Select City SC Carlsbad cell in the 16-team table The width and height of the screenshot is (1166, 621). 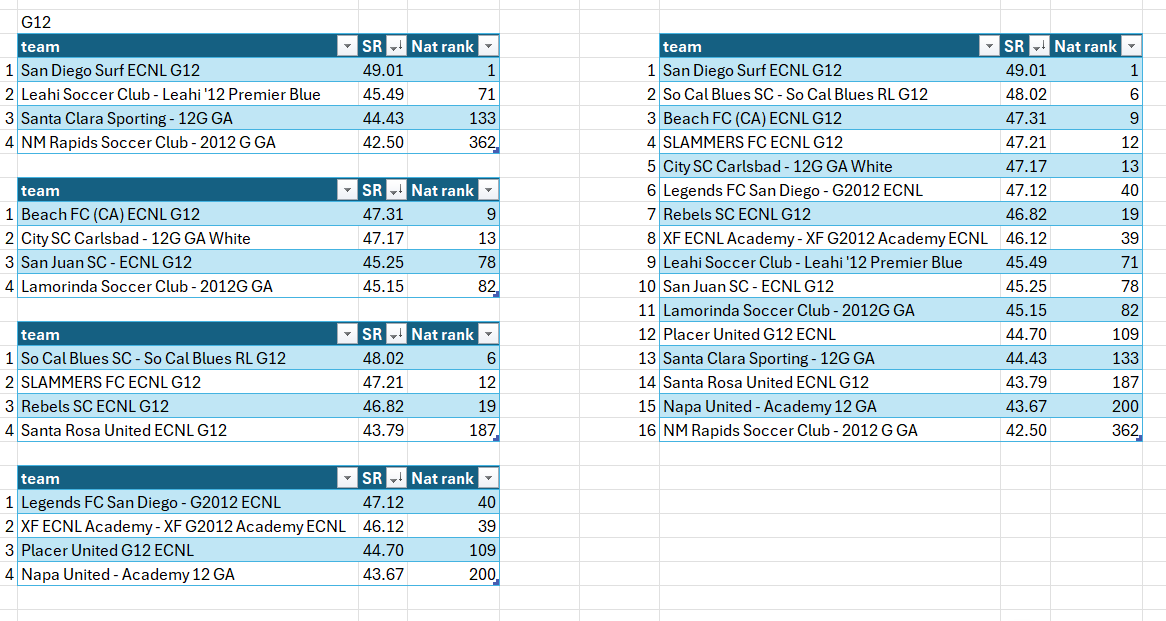click(x=777, y=166)
